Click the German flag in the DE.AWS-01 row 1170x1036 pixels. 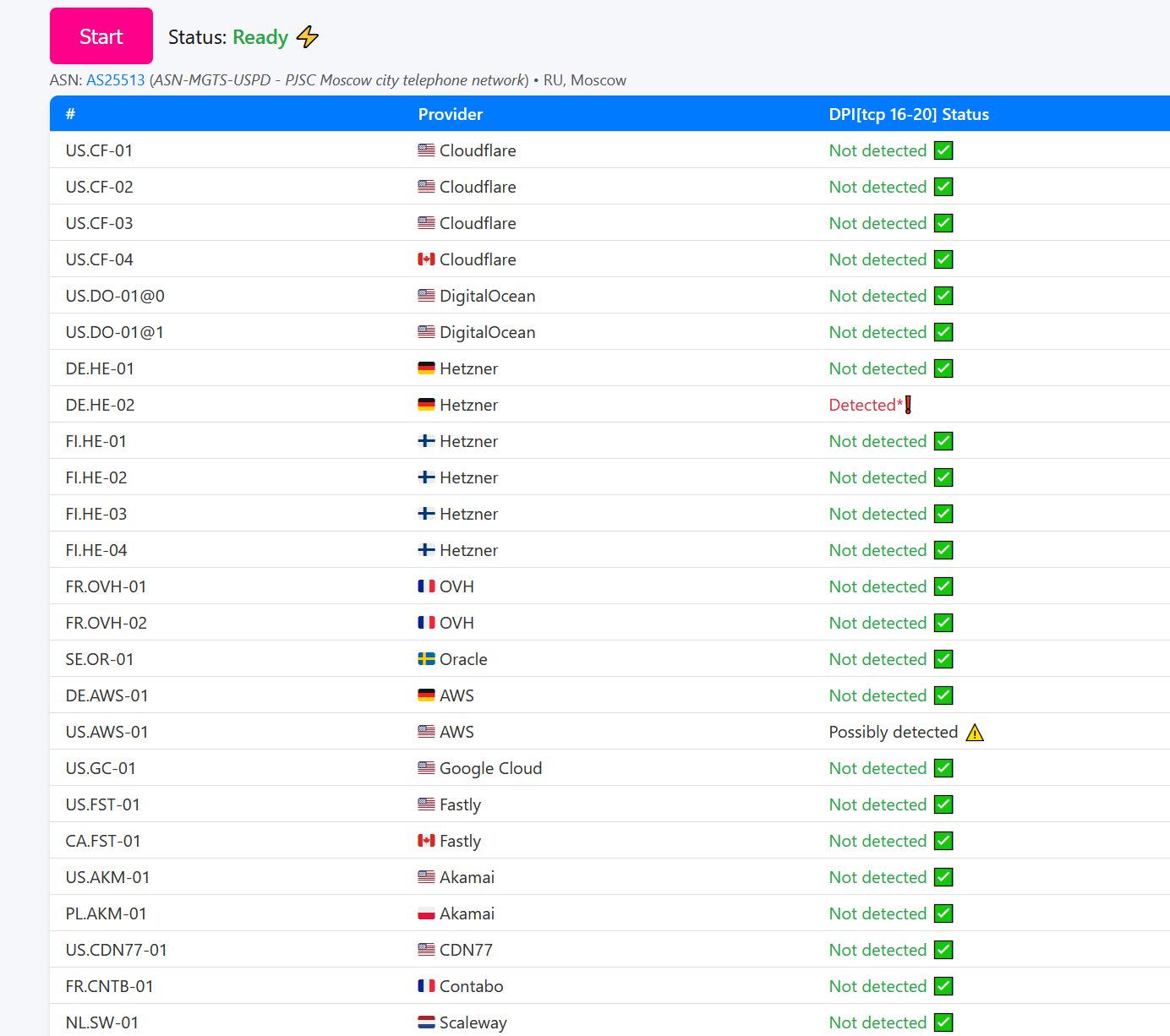(426, 695)
